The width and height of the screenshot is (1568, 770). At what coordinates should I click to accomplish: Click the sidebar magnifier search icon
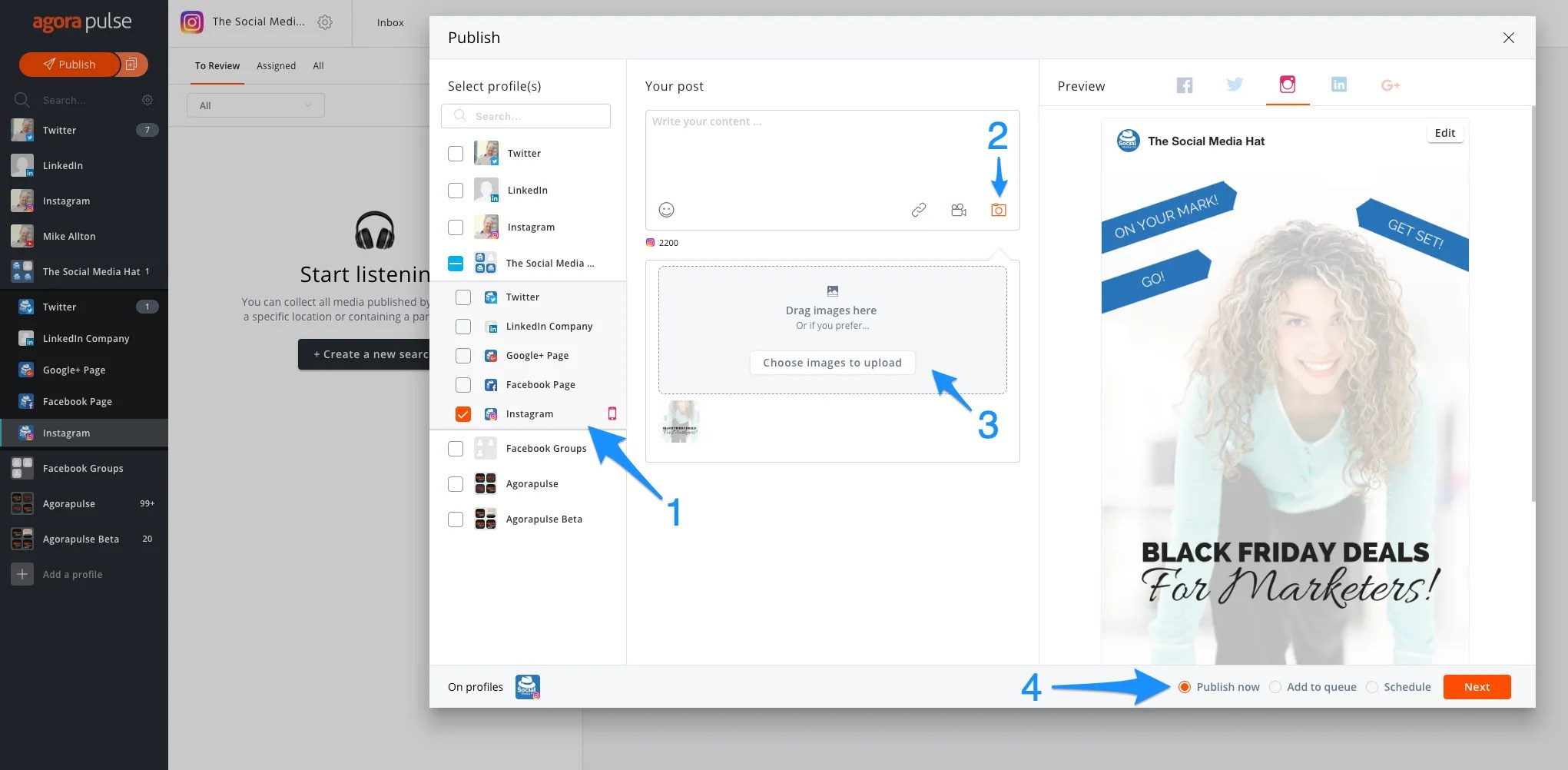point(22,100)
